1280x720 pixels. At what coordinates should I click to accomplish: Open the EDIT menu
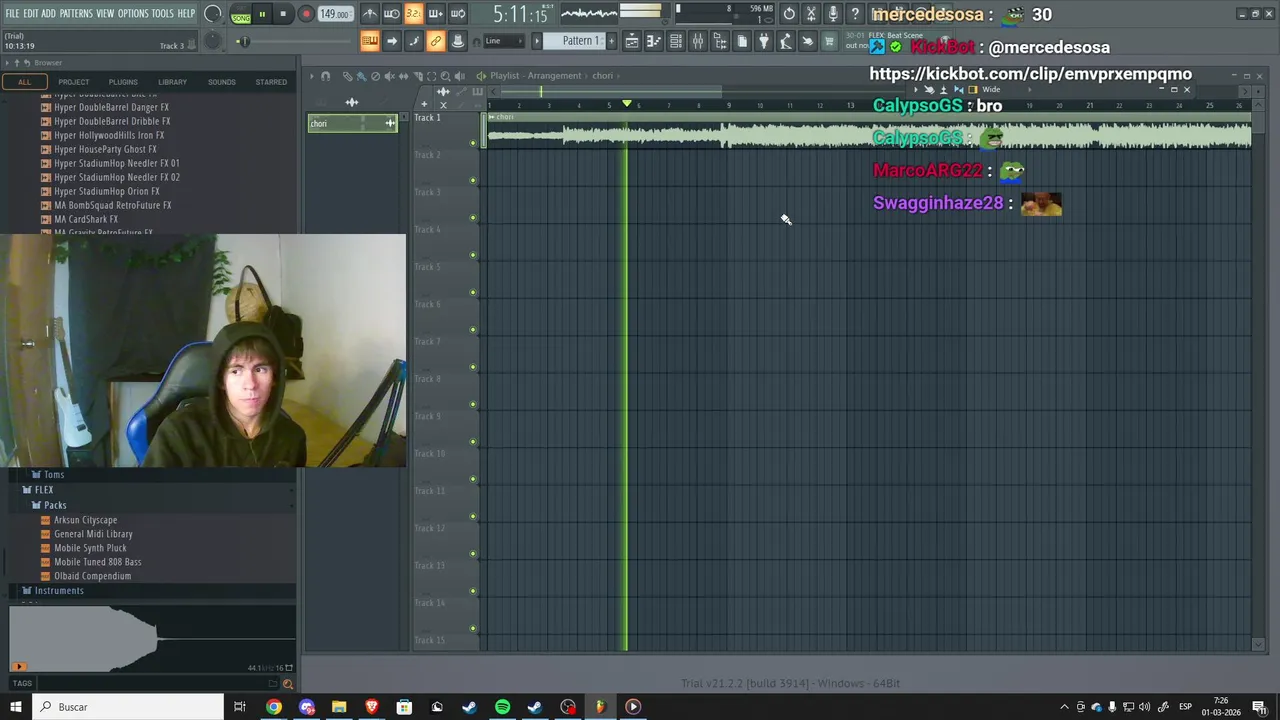pos(31,14)
